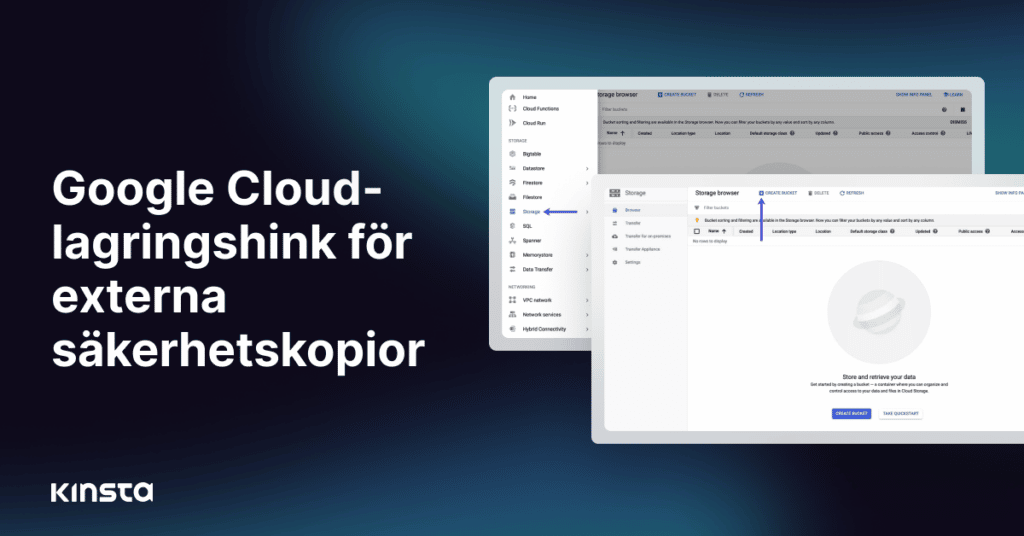Open VPC network via its icon
Image resolution: width=1024 pixels, height=536 pixels.
(512, 300)
